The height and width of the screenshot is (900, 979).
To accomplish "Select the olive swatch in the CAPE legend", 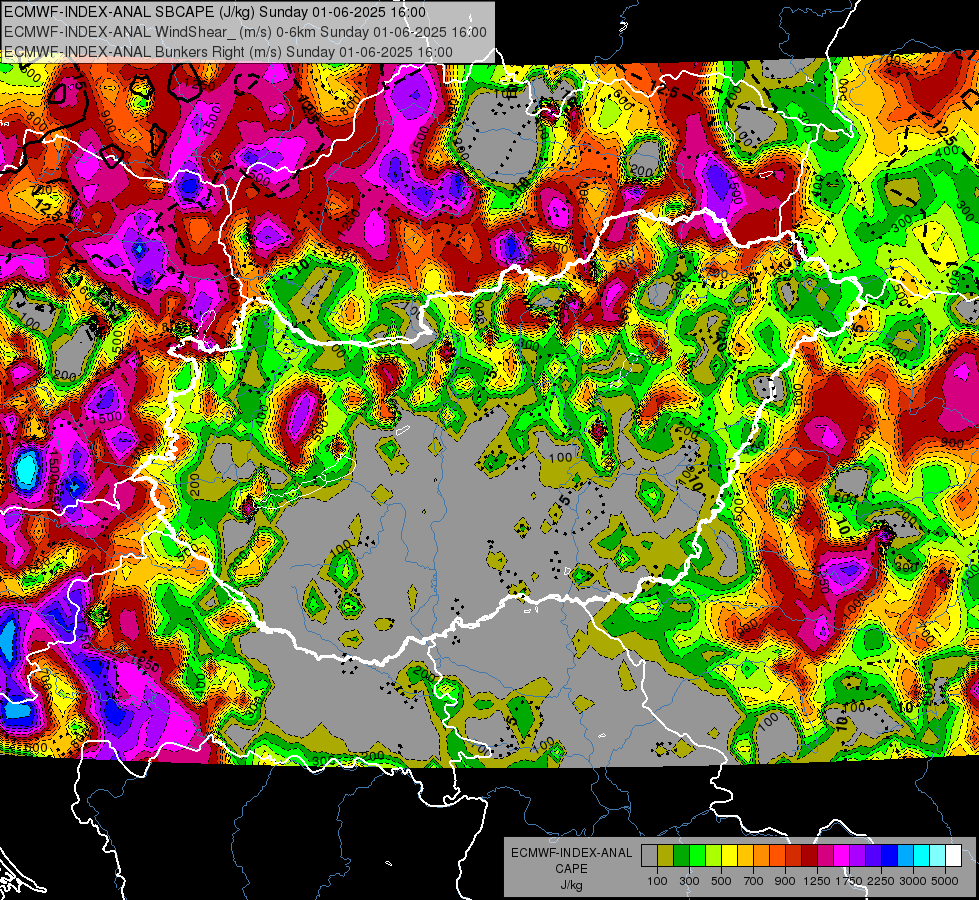I will coord(666,856).
